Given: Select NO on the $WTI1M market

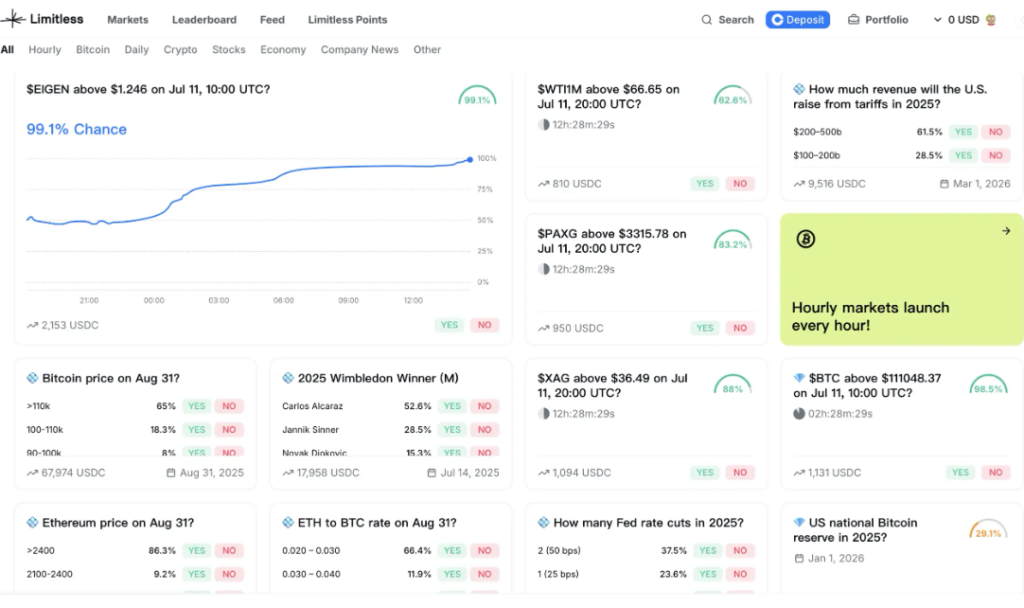Looking at the screenshot, I should (x=740, y=184).
